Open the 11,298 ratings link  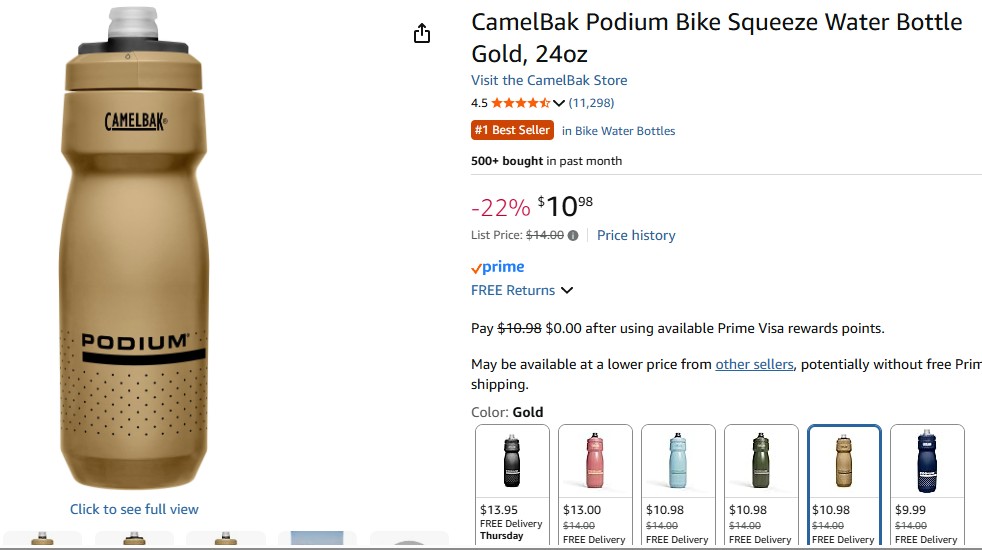(591, 103)
